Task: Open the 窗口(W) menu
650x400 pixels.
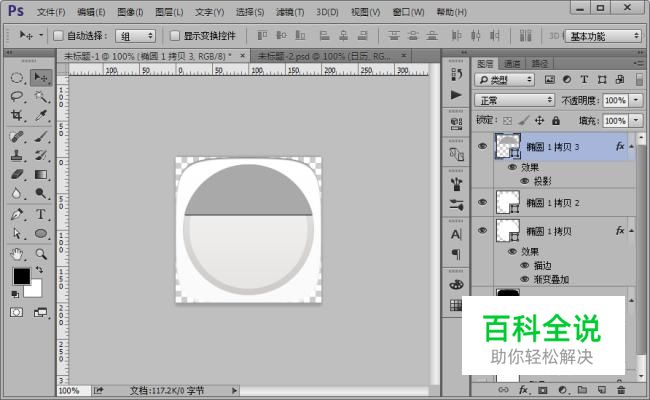Action: tap(408, 12)
